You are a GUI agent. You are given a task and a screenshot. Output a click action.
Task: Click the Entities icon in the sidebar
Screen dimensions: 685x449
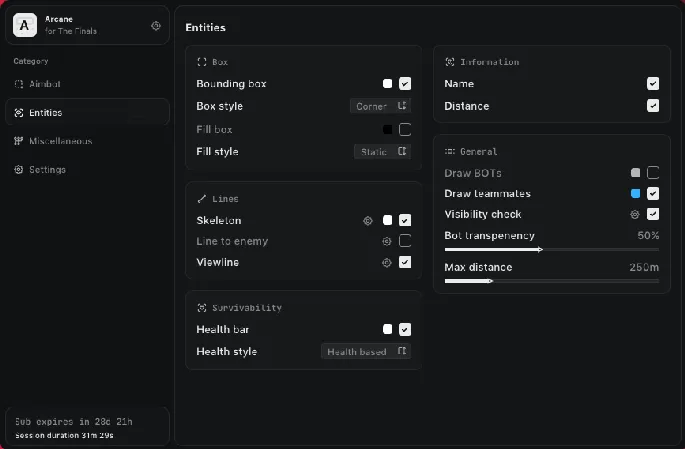pyautogui.click(x=19, y=113)
